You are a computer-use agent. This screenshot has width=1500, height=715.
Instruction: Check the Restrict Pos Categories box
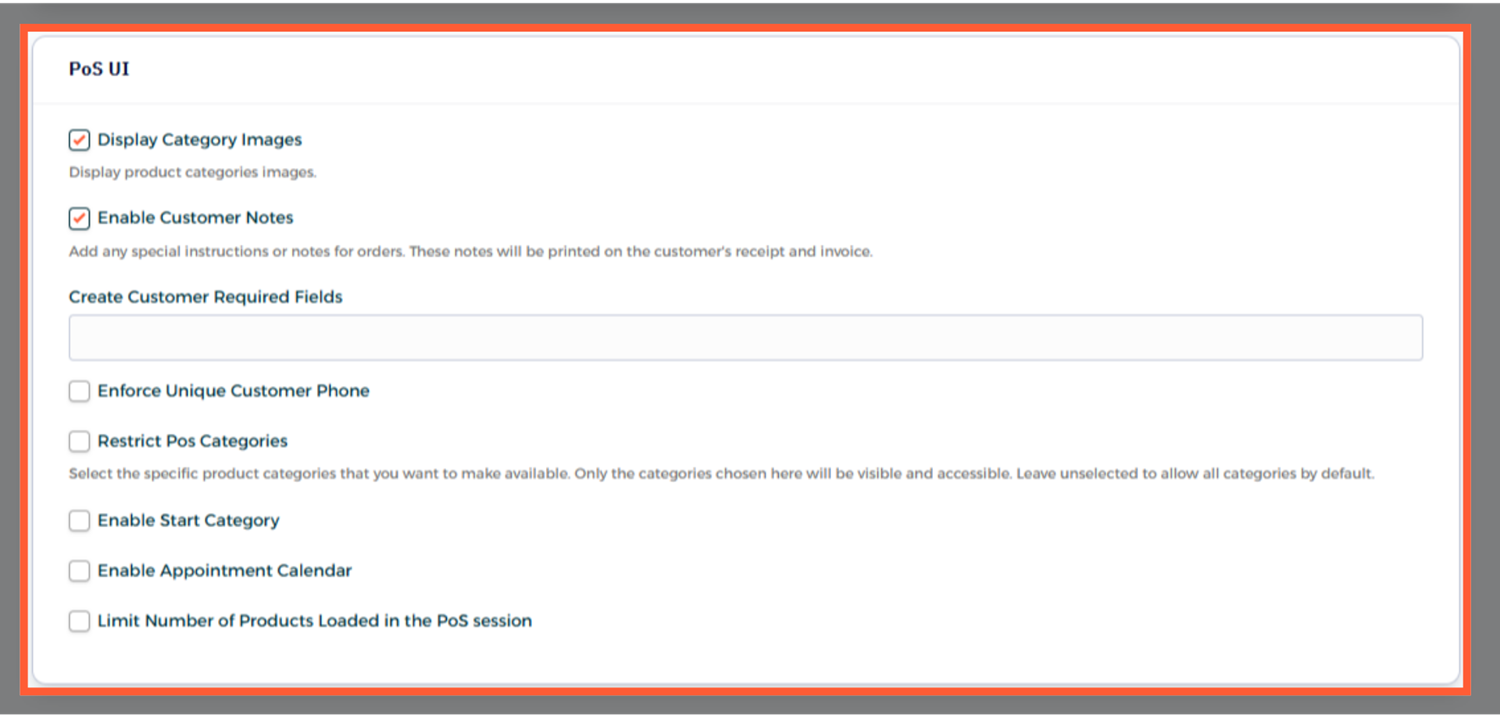[79, 441]
